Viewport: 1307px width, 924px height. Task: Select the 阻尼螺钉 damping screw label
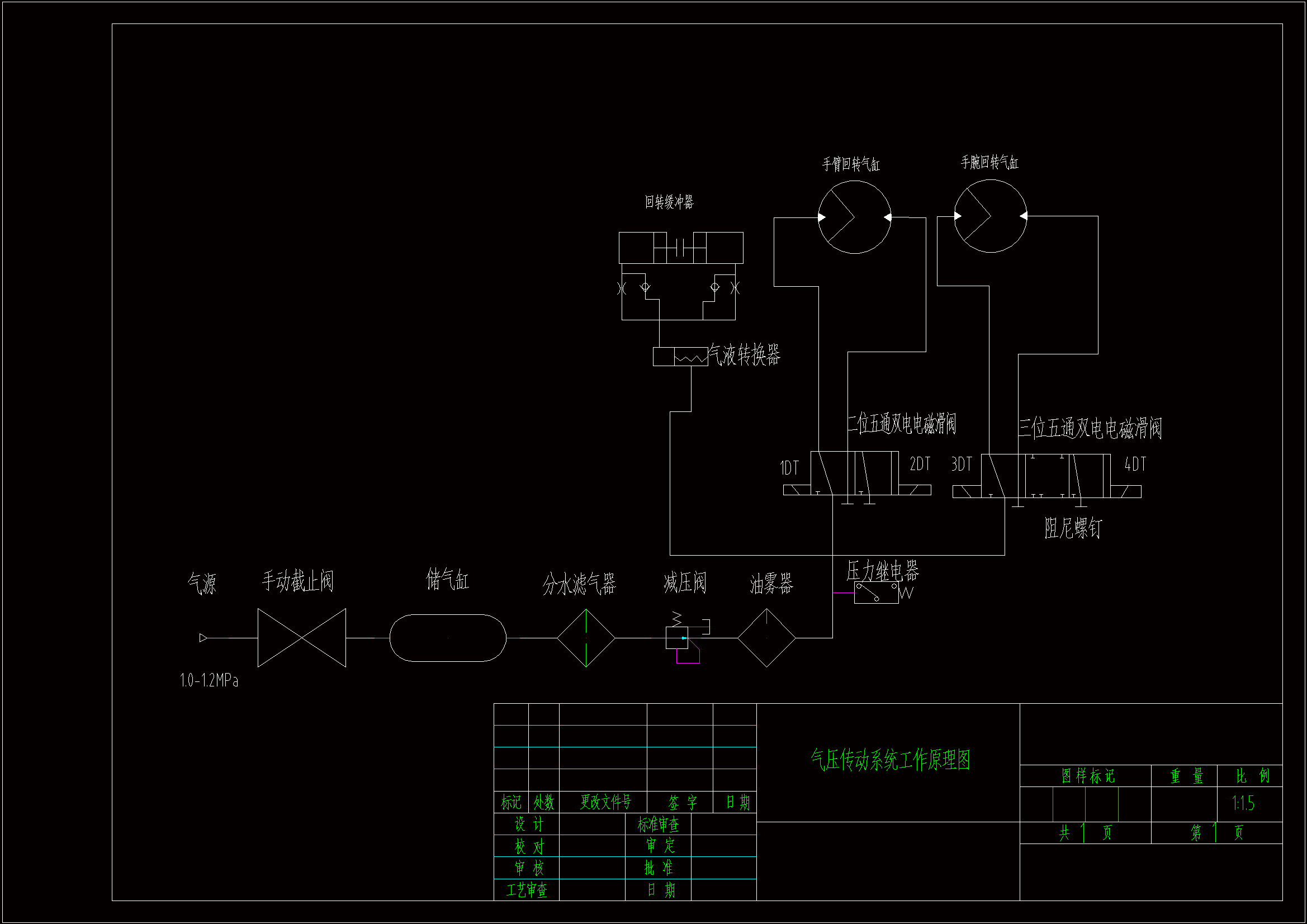pyautogui.click(x=1072, y=528)
